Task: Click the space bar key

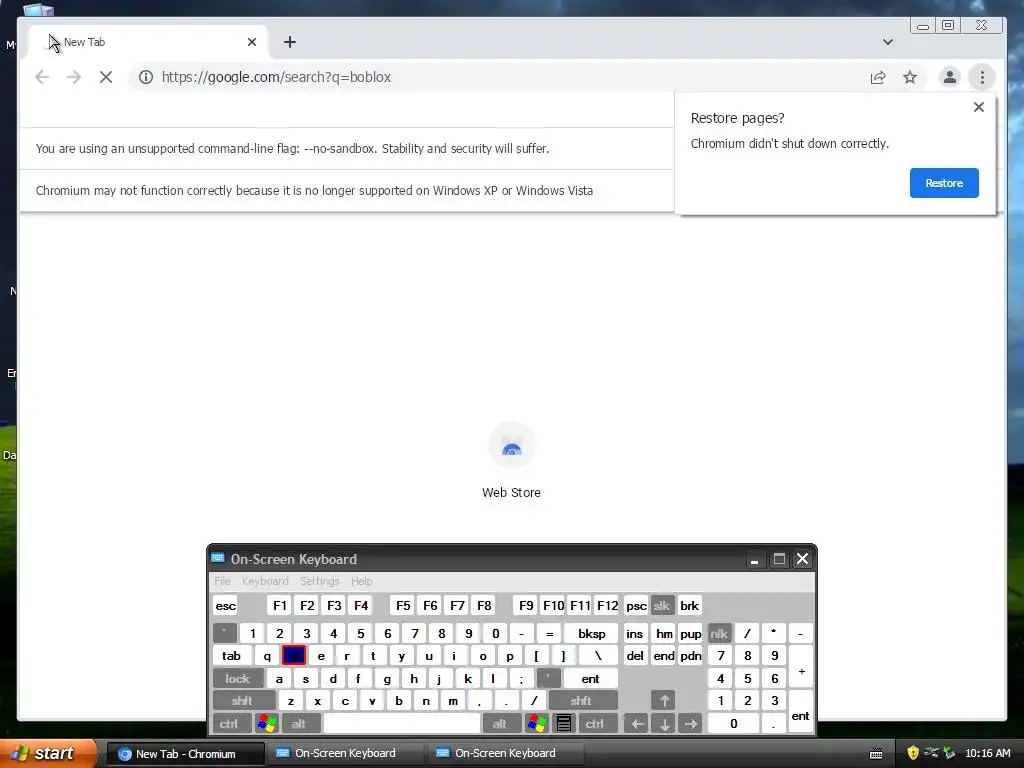Action: [402, 724]
